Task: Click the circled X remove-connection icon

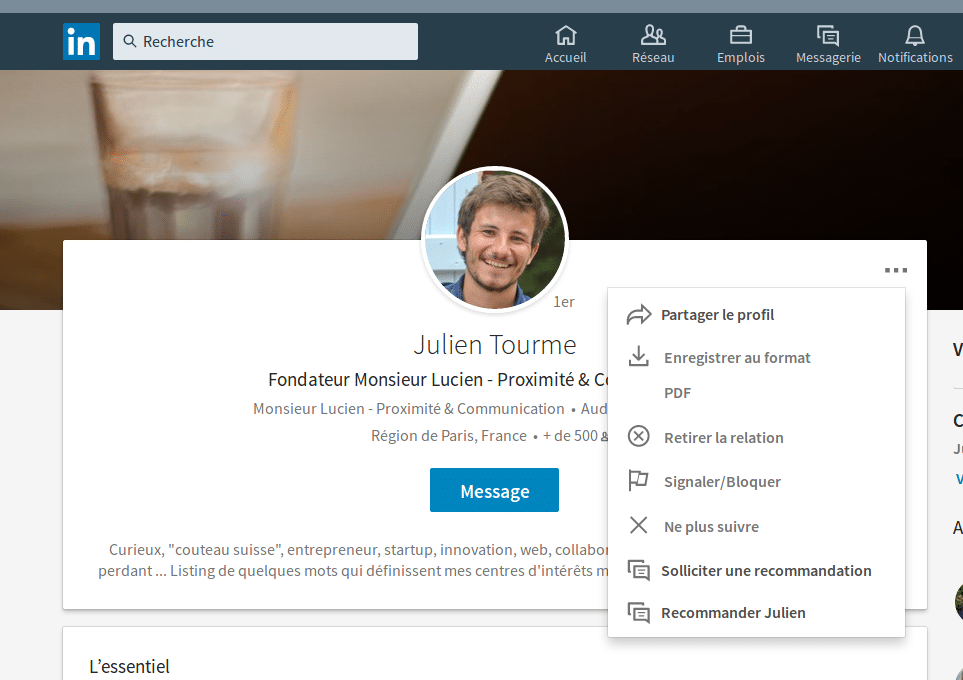Action: click(x=639, y=437)
